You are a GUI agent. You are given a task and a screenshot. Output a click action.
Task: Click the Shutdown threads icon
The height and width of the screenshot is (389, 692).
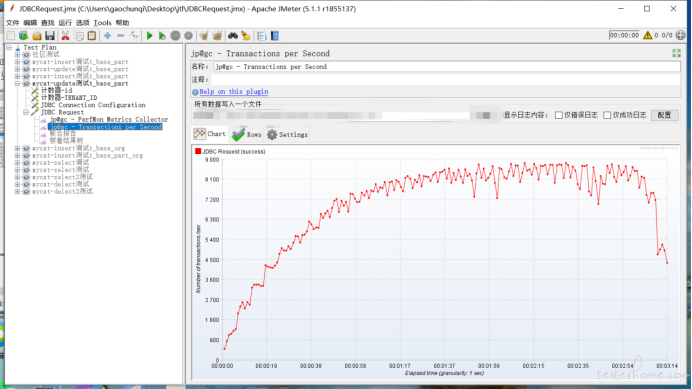188,36
